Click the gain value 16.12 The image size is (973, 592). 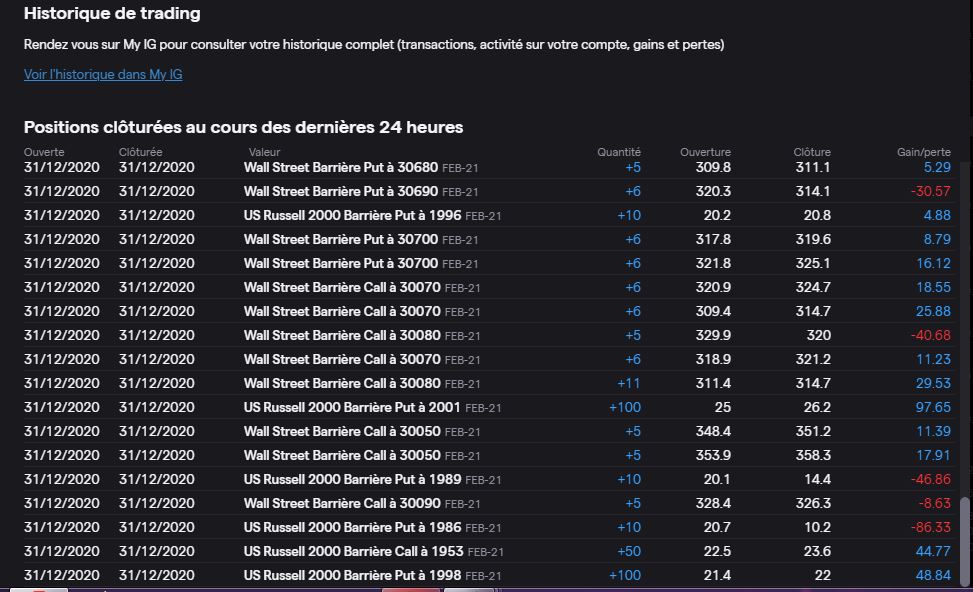[x=933, y=263]
